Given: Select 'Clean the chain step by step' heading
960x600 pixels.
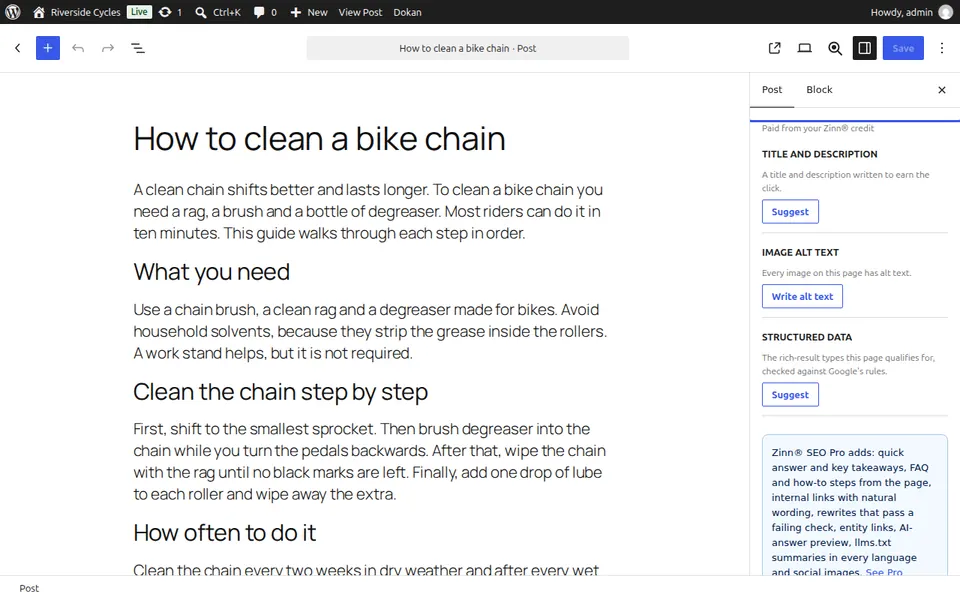Looking at the screenshot, I should point(280,392).
